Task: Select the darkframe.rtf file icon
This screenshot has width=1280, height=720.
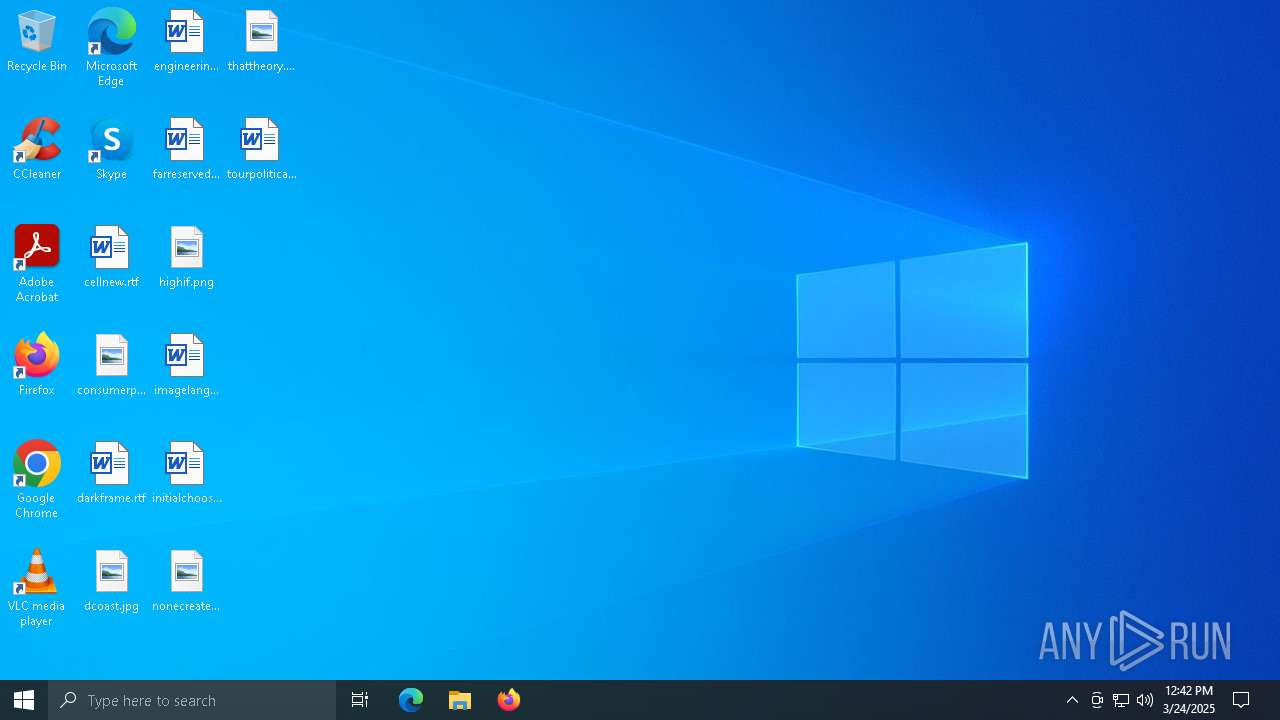Action: pyautogui.click(x=111, y=474)
